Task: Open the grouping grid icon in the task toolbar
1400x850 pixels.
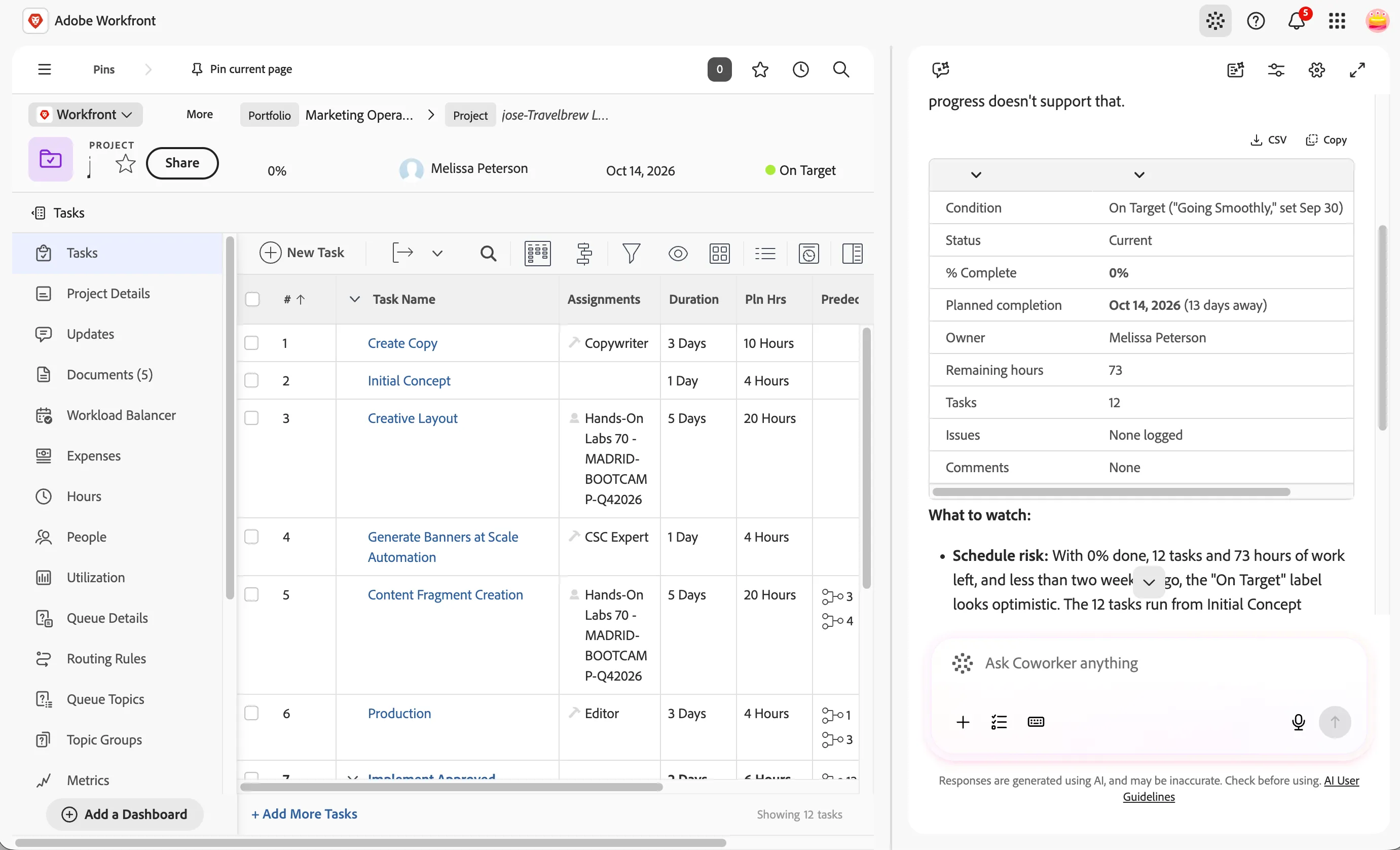Action: [719, 253]
